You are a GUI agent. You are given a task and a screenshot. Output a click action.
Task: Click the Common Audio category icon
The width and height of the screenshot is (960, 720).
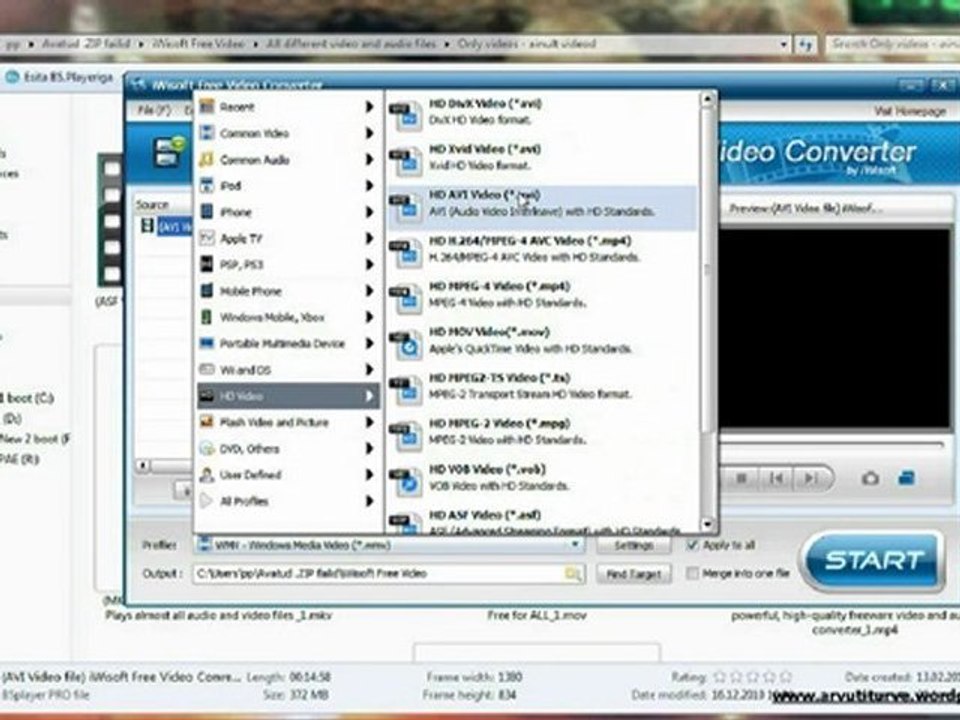pyautogui.click(x=207, y=160)
